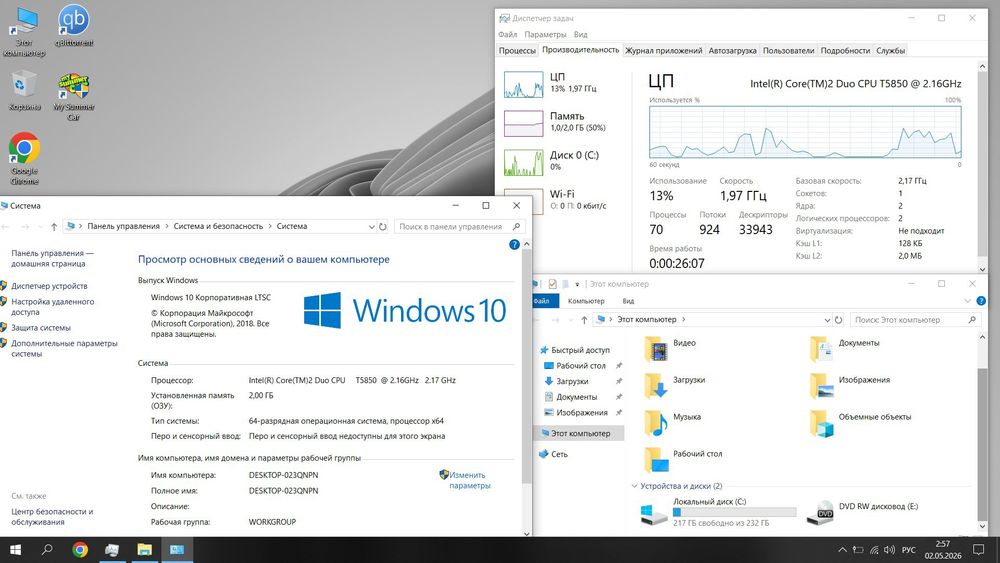
Task: Open Remote access settings link
Action: [x=52, y=307]
